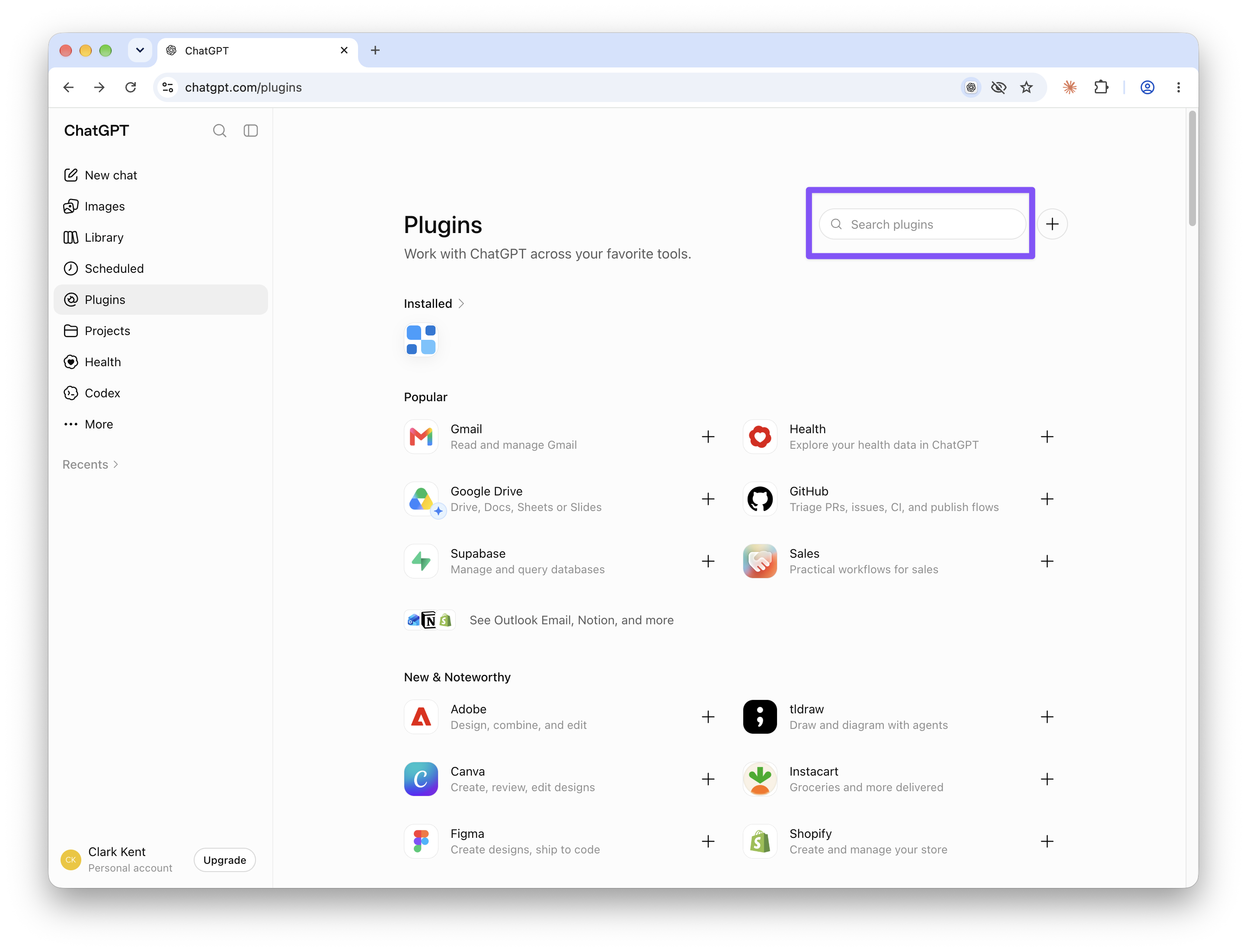Open Codex in the sidebar

[x=160, y=393]
